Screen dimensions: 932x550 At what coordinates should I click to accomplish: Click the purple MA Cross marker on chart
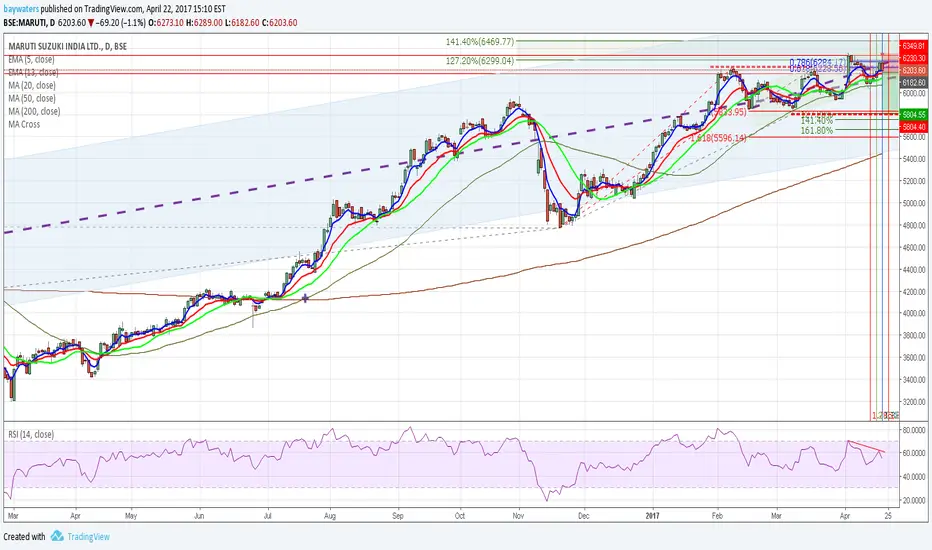tap(306, 298)
